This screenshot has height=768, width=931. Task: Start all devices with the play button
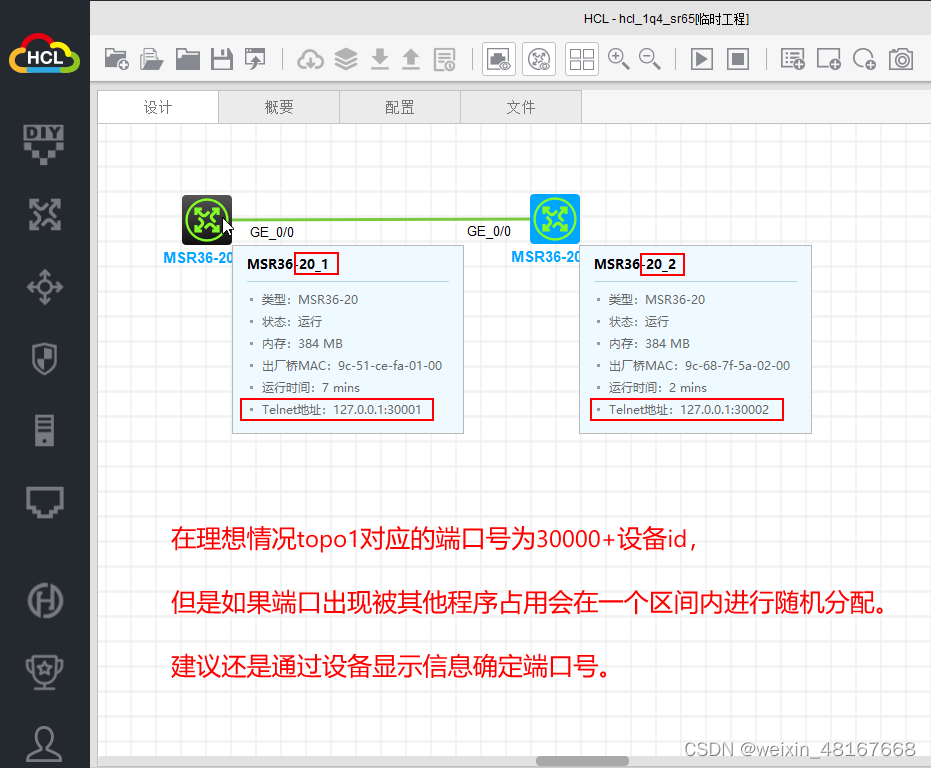pyautogui.click(x=702, y=59)
